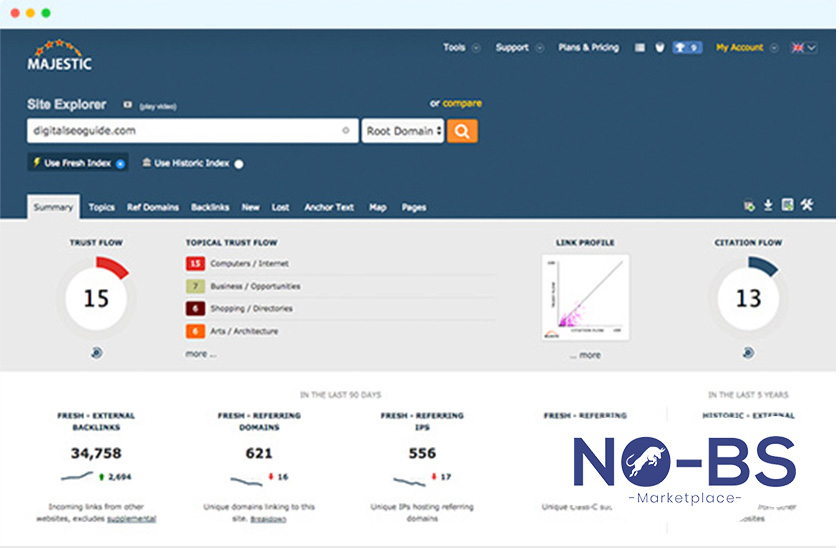Open the trophy badge showing 9
The width and height of the screenshot is (840, 548).
[x=687, y=48]
